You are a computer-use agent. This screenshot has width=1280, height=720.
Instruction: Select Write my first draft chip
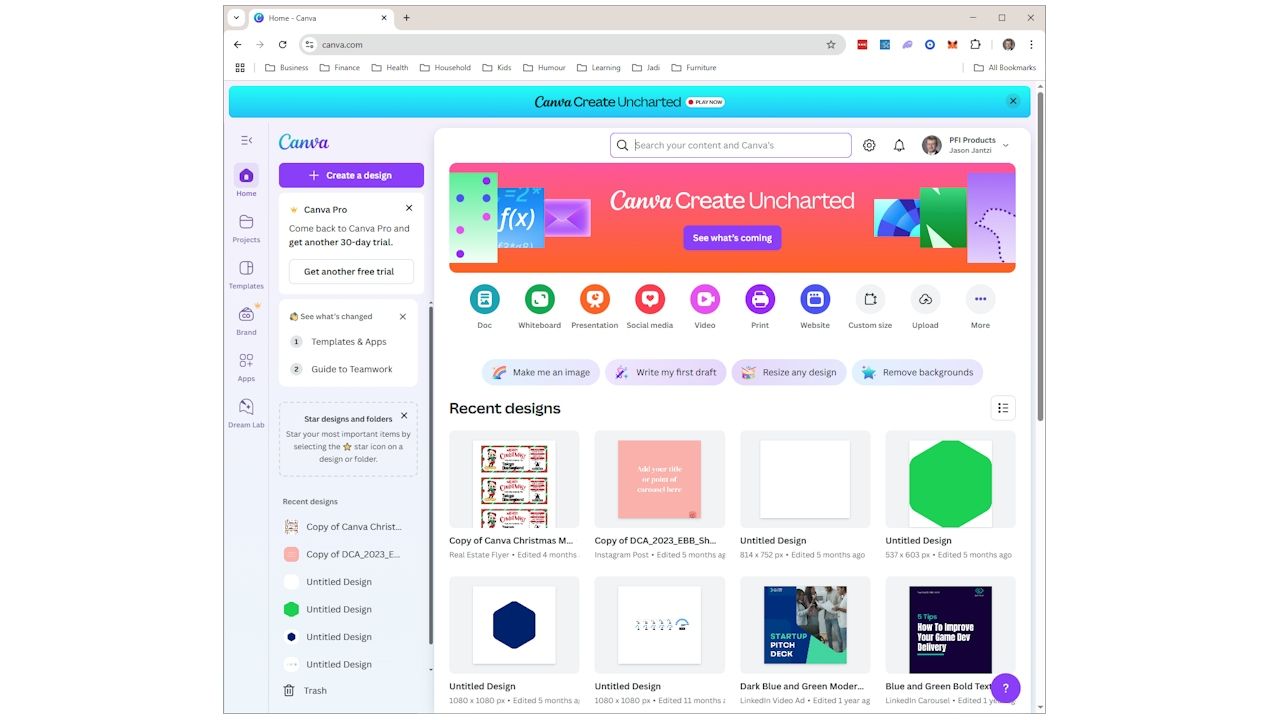(x=666, y=372)
